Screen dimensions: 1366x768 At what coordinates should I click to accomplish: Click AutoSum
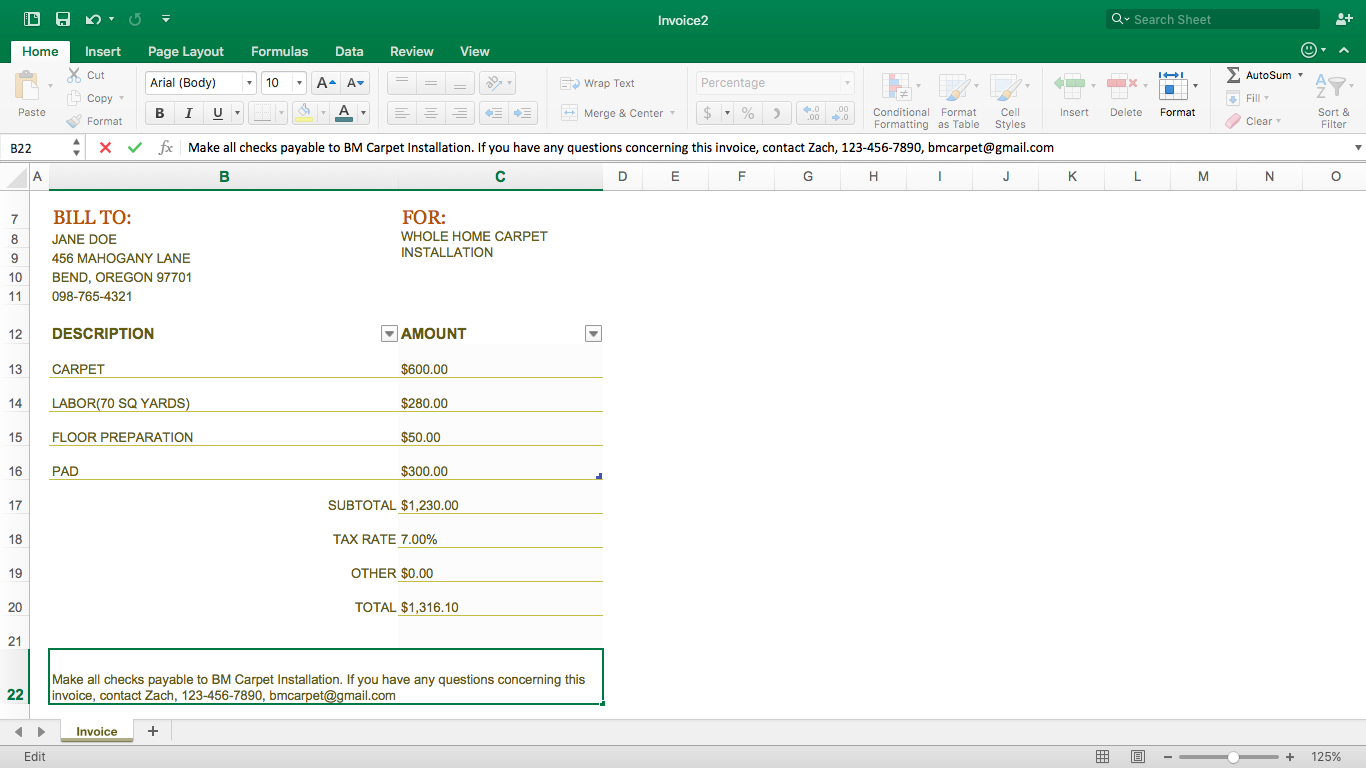(x=1265, y=75)
